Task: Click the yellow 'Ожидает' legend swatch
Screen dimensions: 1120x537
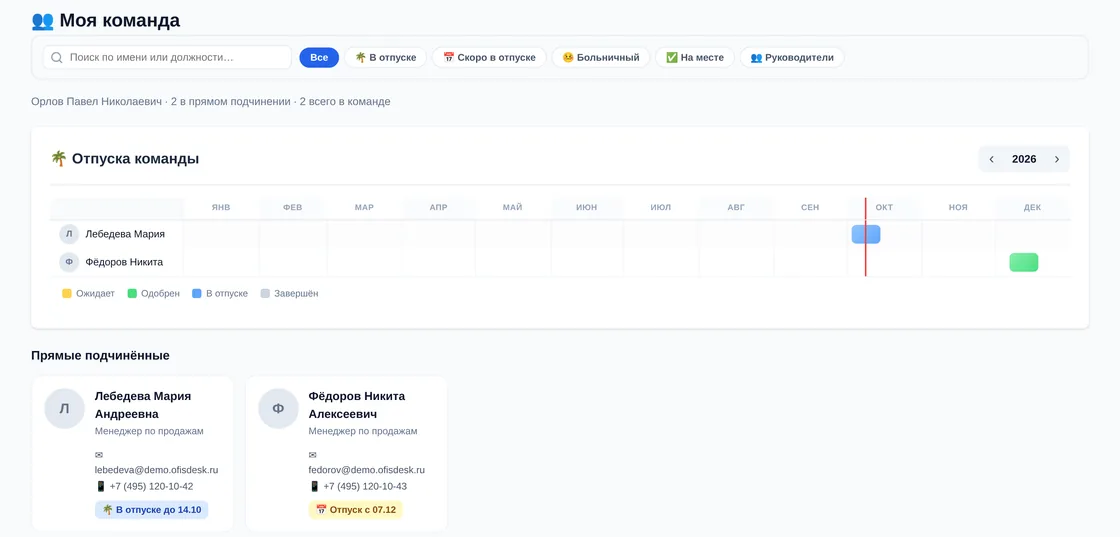Action: [x=67, y=293]
